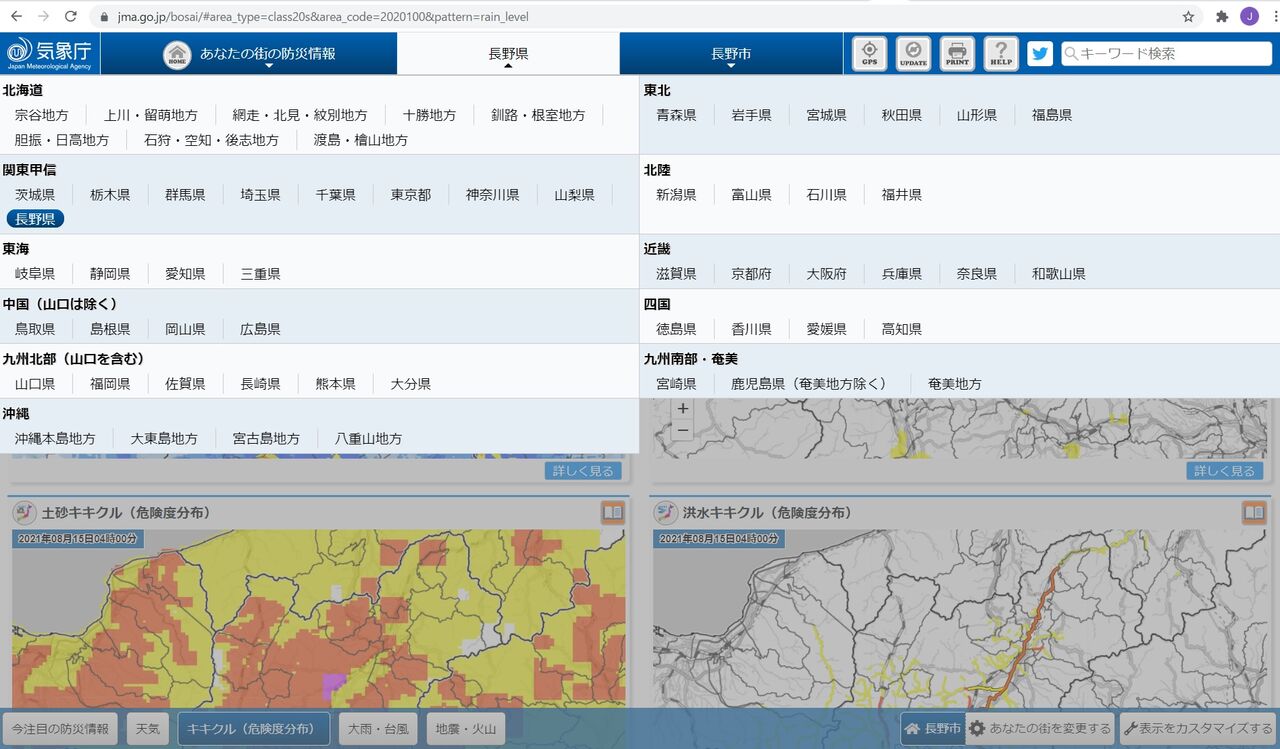Screen dimensions: 1280x749
Task: Select 鹿児島県（奄美地方除く）
Action: (x=810, y=384)
